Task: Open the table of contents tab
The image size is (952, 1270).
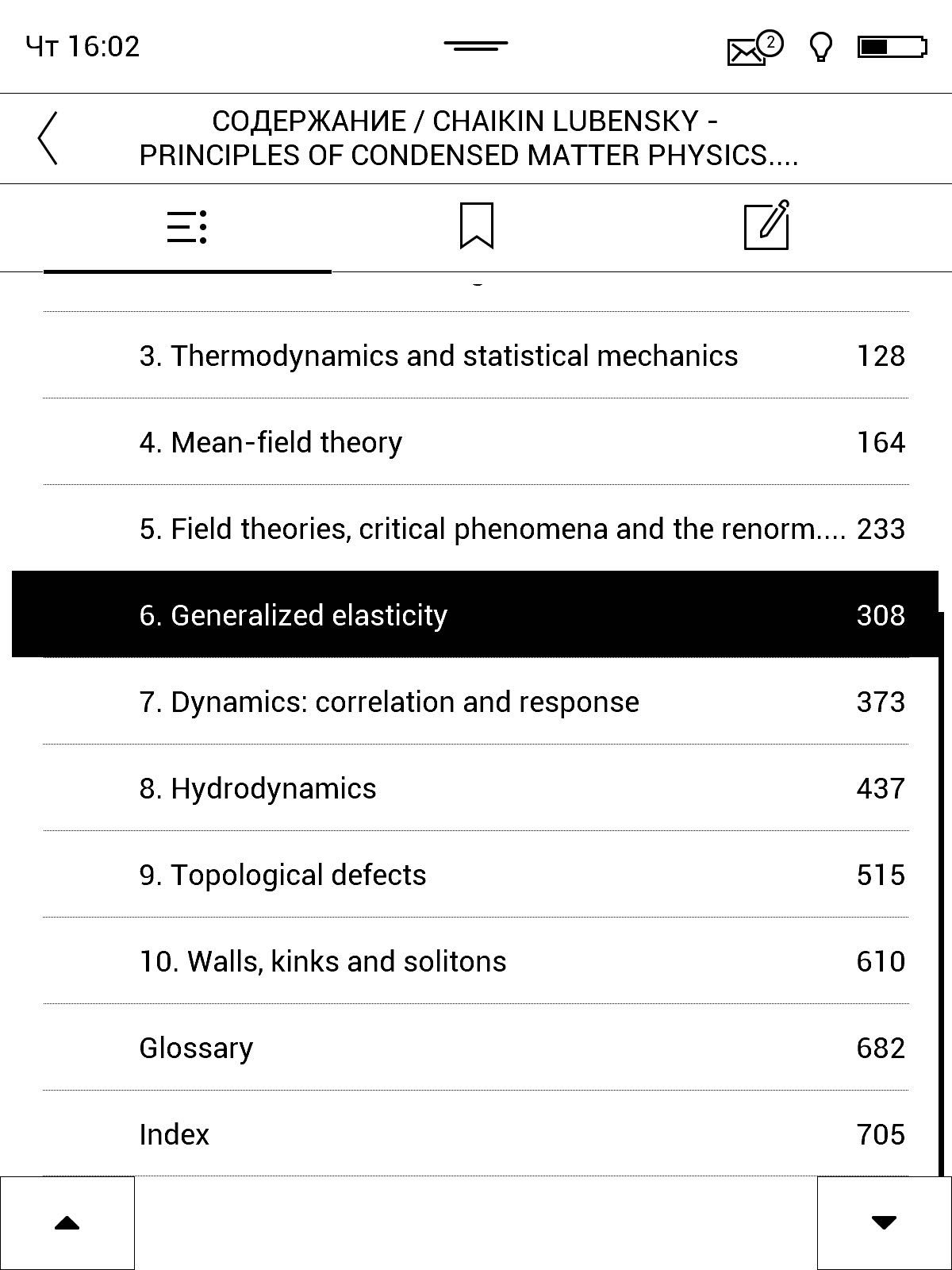Action: pos(187,228)
